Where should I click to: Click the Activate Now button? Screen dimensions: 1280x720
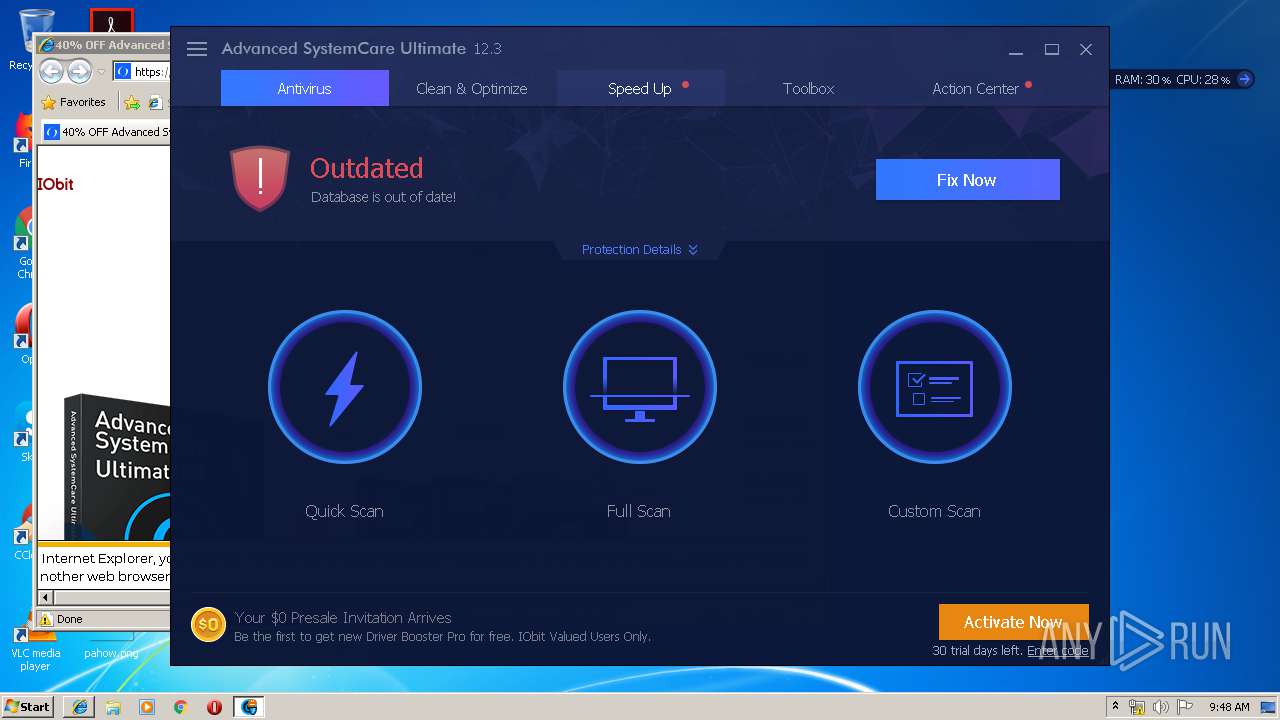(x=1013, y=622)
